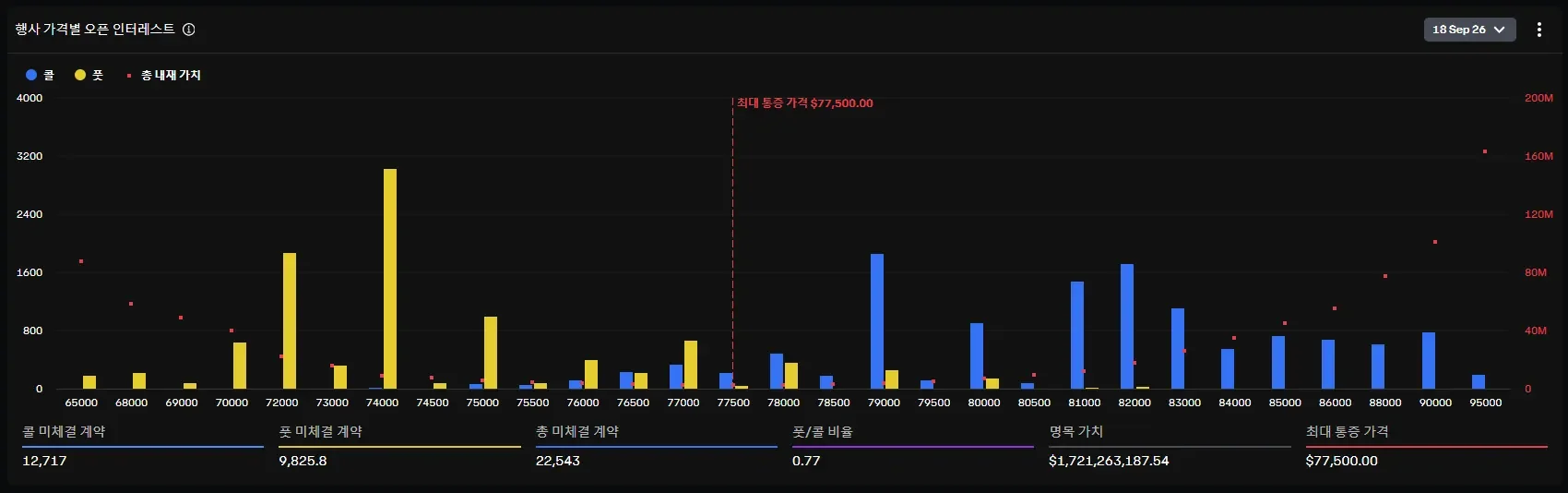The width and height of the screenshot is (1568, 493).
Task: Toggle the yellow 풋 (put) legend series
Action: (x=89, y=75)
